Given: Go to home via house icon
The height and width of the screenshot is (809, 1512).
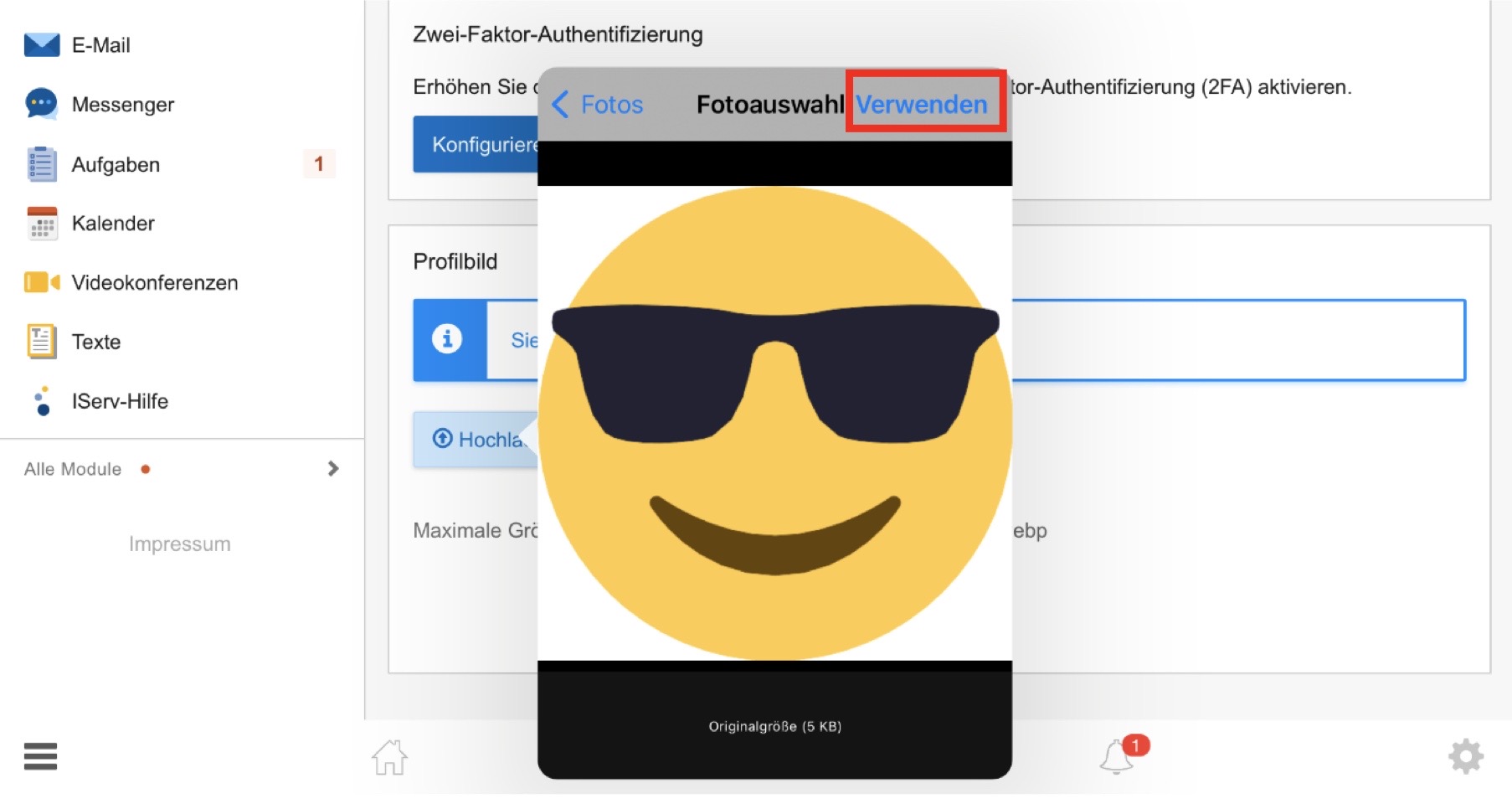Looking at the screenshot, I should pos(389,757).
